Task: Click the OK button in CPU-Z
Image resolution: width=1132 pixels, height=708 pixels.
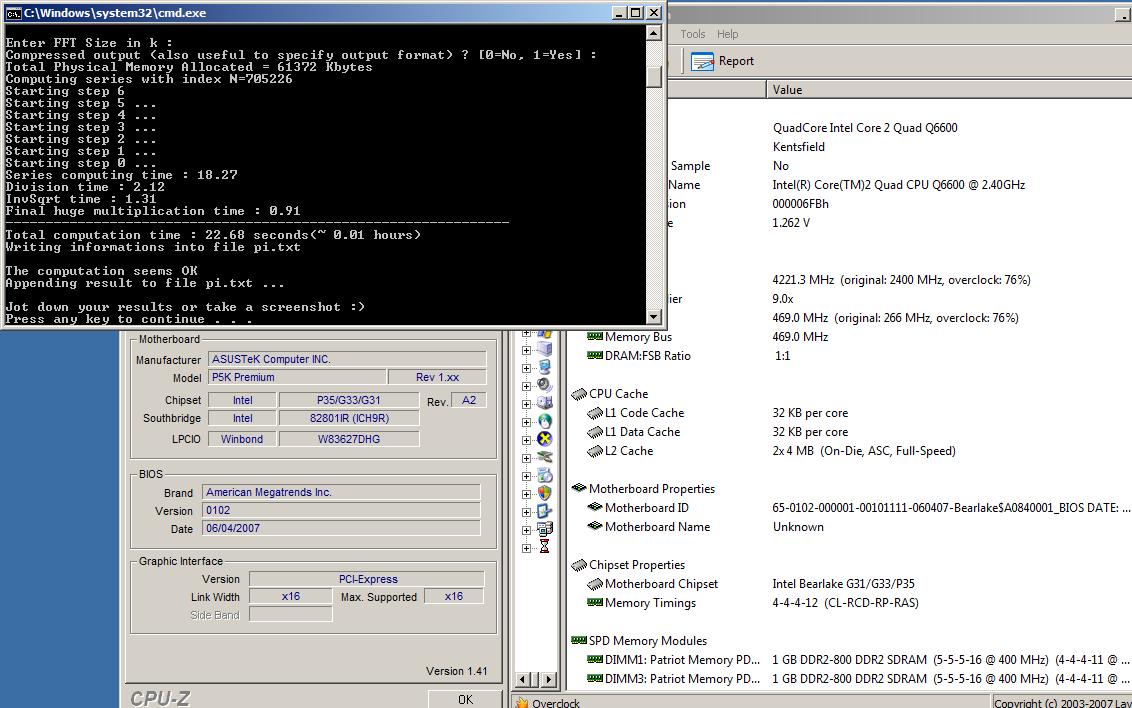Action: pos(465,699)
